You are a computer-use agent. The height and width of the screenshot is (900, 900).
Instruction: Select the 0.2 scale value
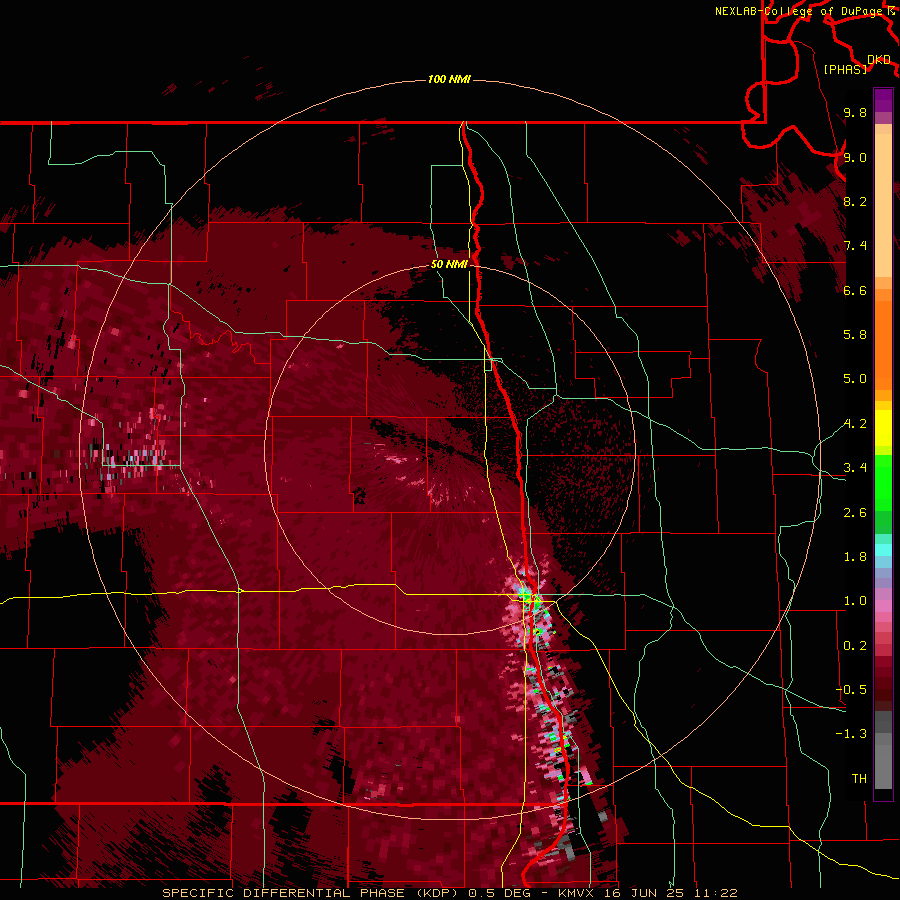point(855,646)
